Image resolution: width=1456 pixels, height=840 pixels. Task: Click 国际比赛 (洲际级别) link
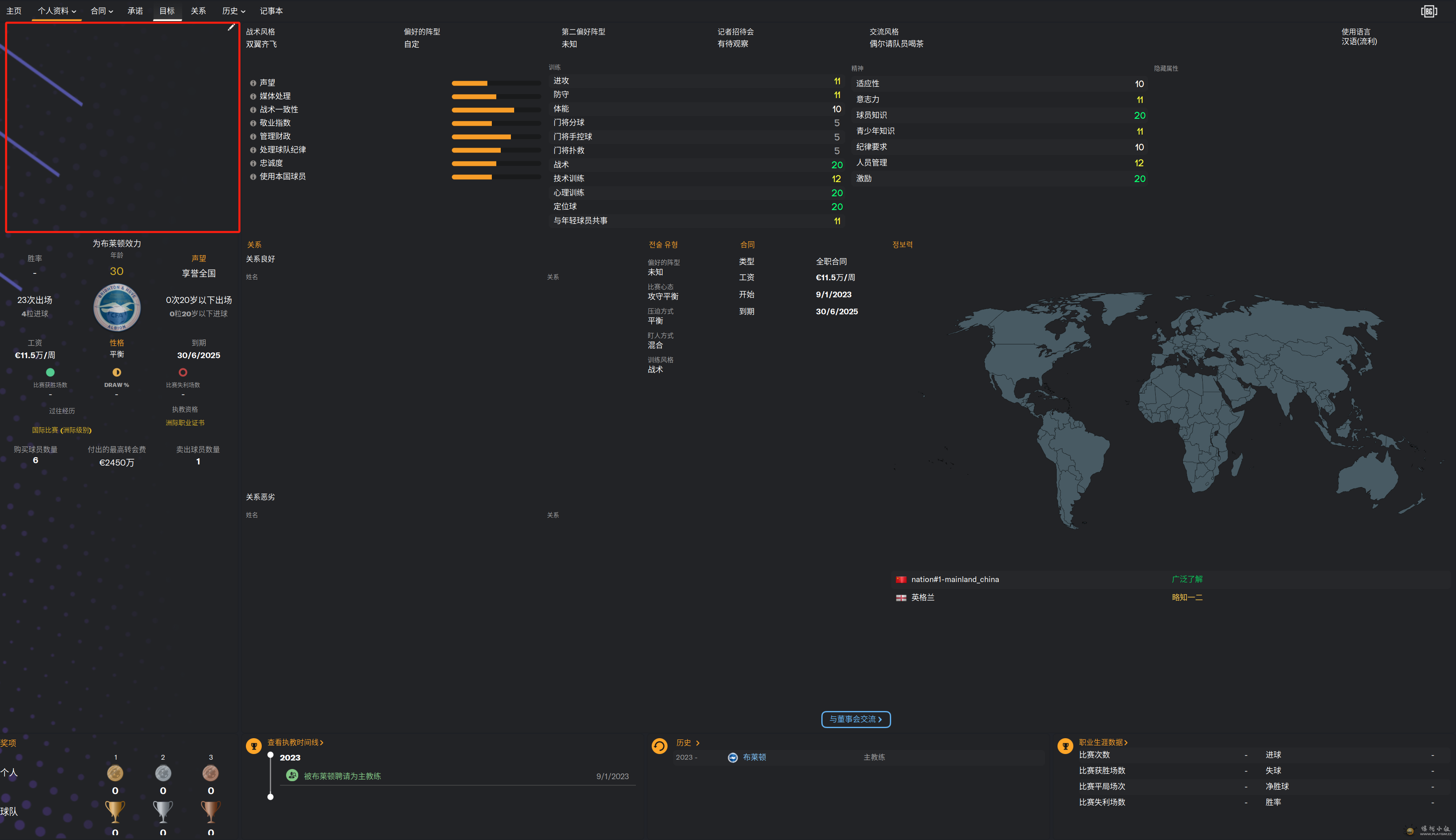tap(62, 430)
